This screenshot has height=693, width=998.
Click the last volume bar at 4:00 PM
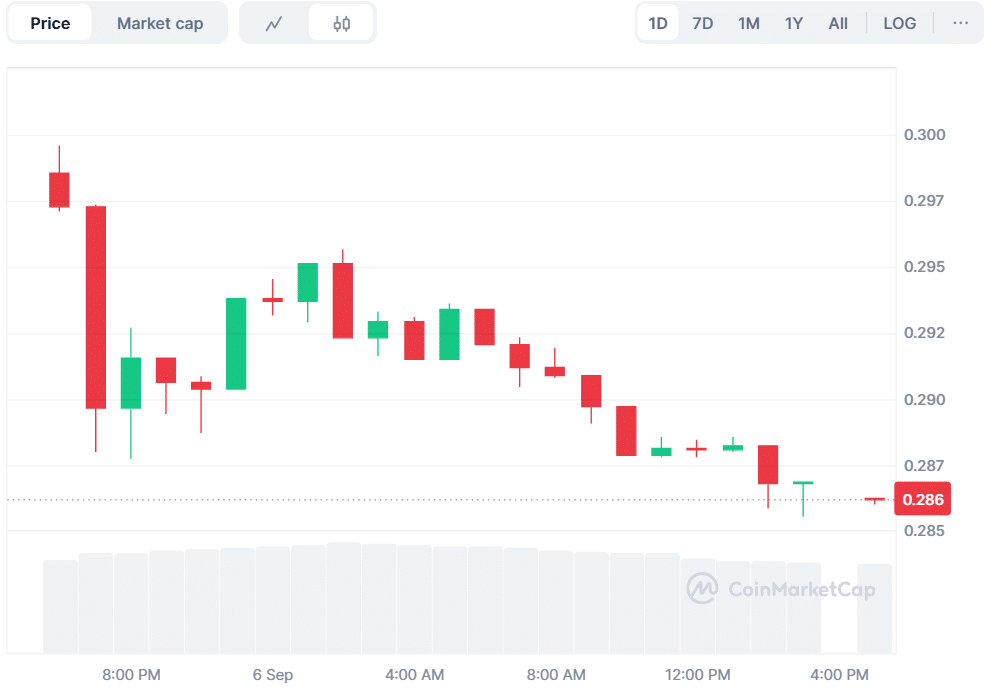click(874, 608)
